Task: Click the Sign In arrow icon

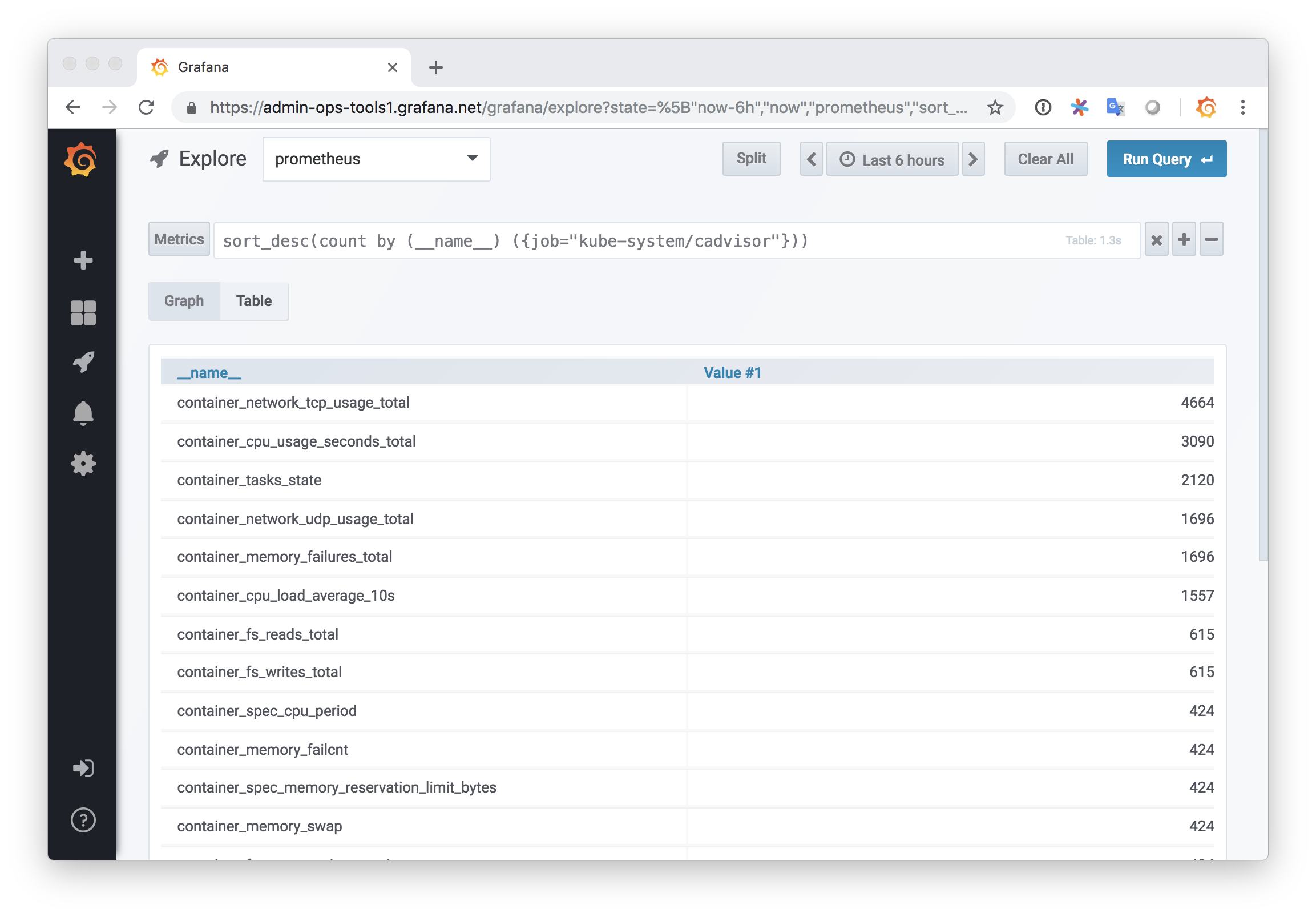Action: (x=83, y=769)
